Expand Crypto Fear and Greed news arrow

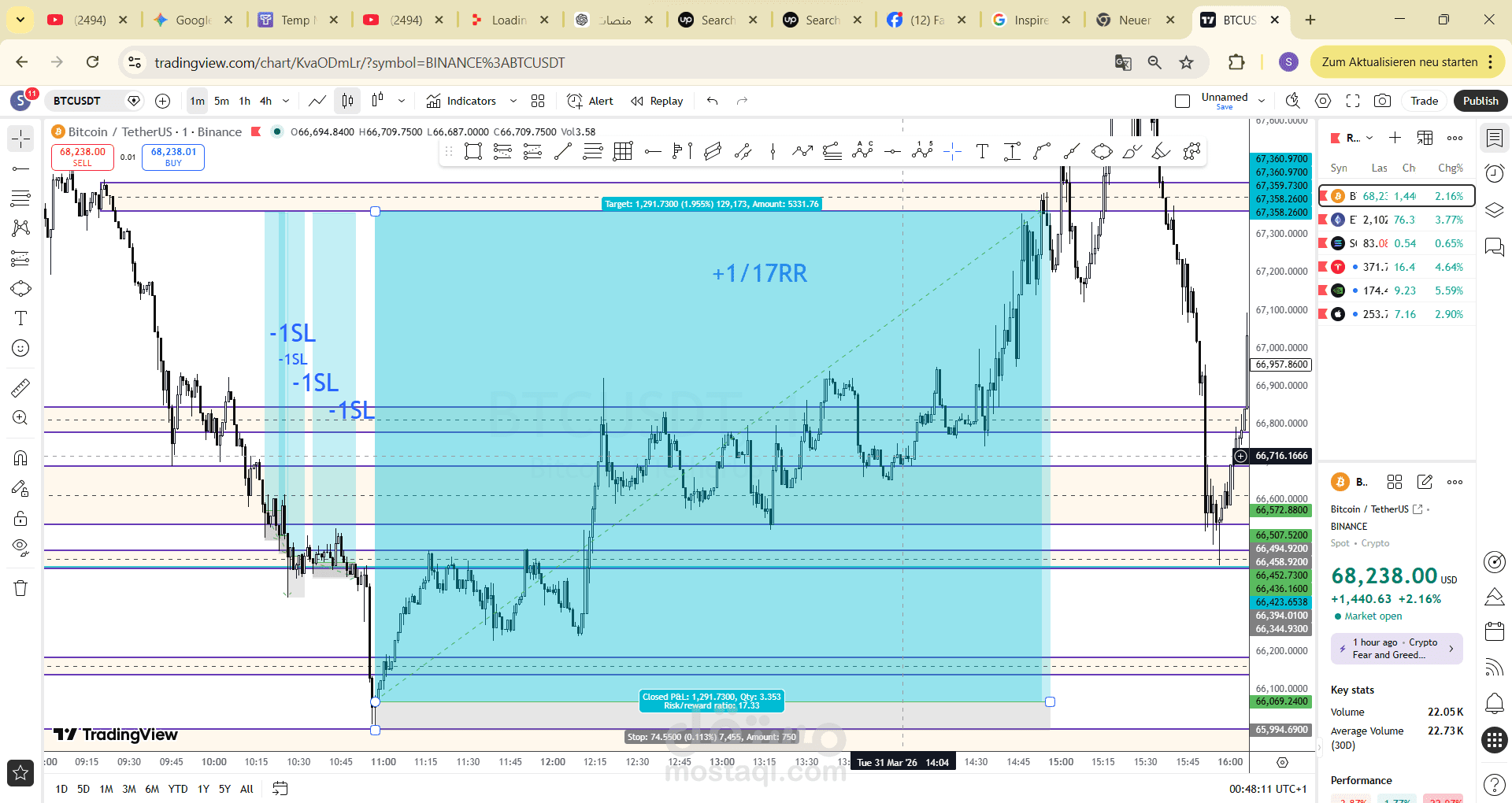tap(1451, 649)
